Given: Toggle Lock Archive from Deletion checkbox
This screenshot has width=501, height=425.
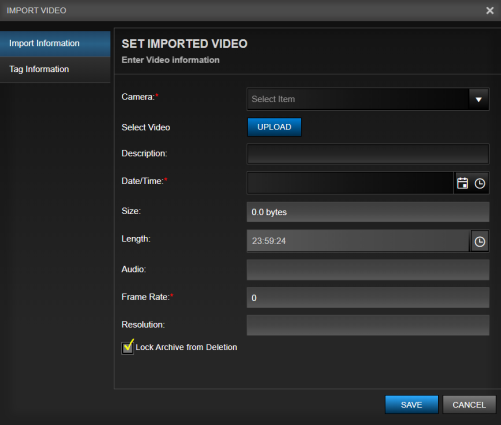Looking at the screenshot, I should 127,348.
